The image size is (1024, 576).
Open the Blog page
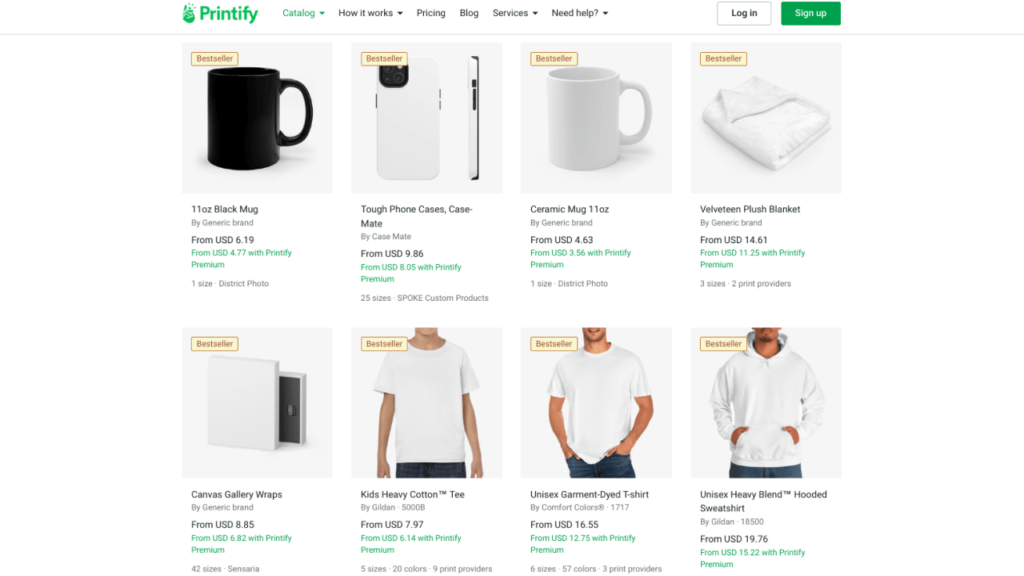(469, 13)
